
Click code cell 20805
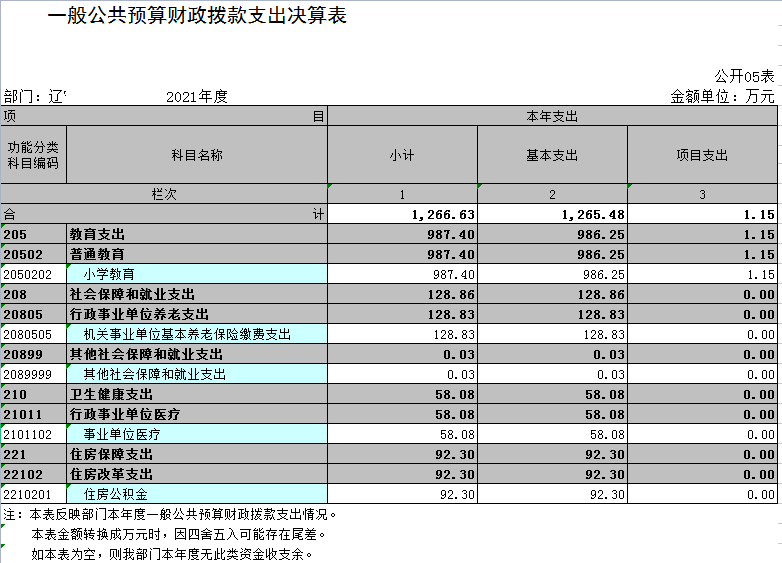click(x=33, y=314)
